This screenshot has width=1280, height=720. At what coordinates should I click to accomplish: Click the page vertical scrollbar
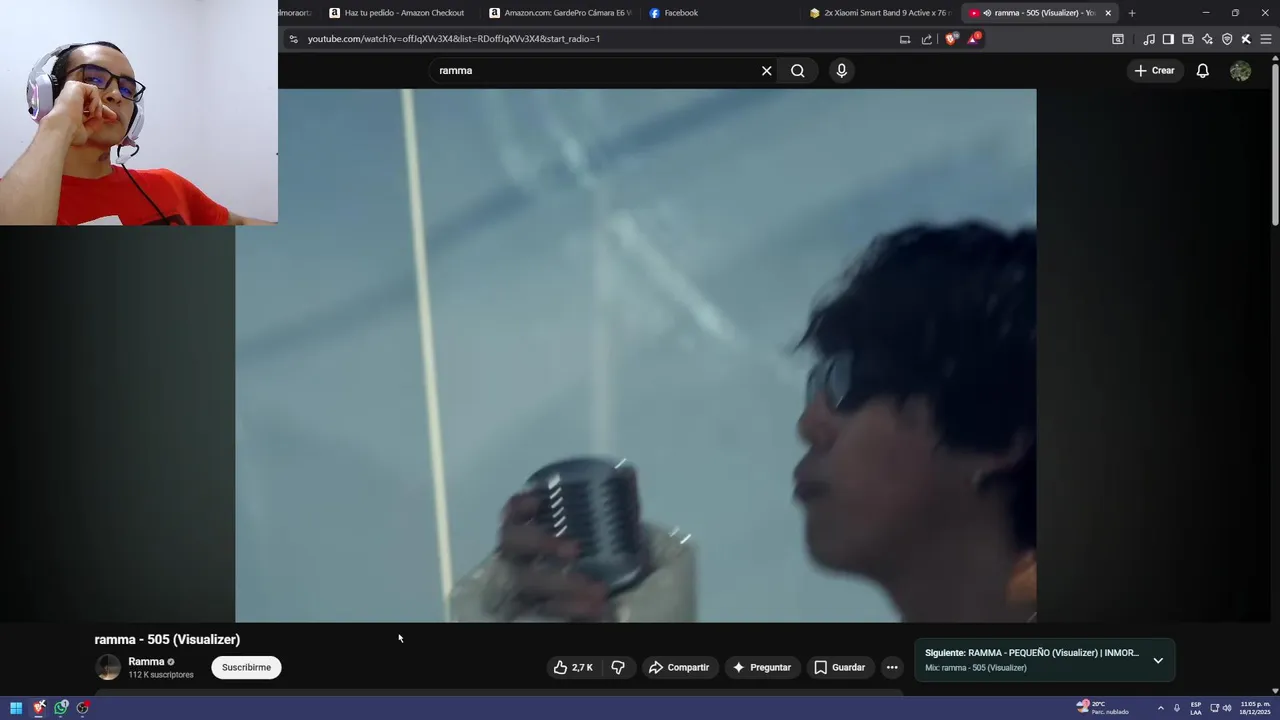pyautogui.click(x=1275, y=145)
